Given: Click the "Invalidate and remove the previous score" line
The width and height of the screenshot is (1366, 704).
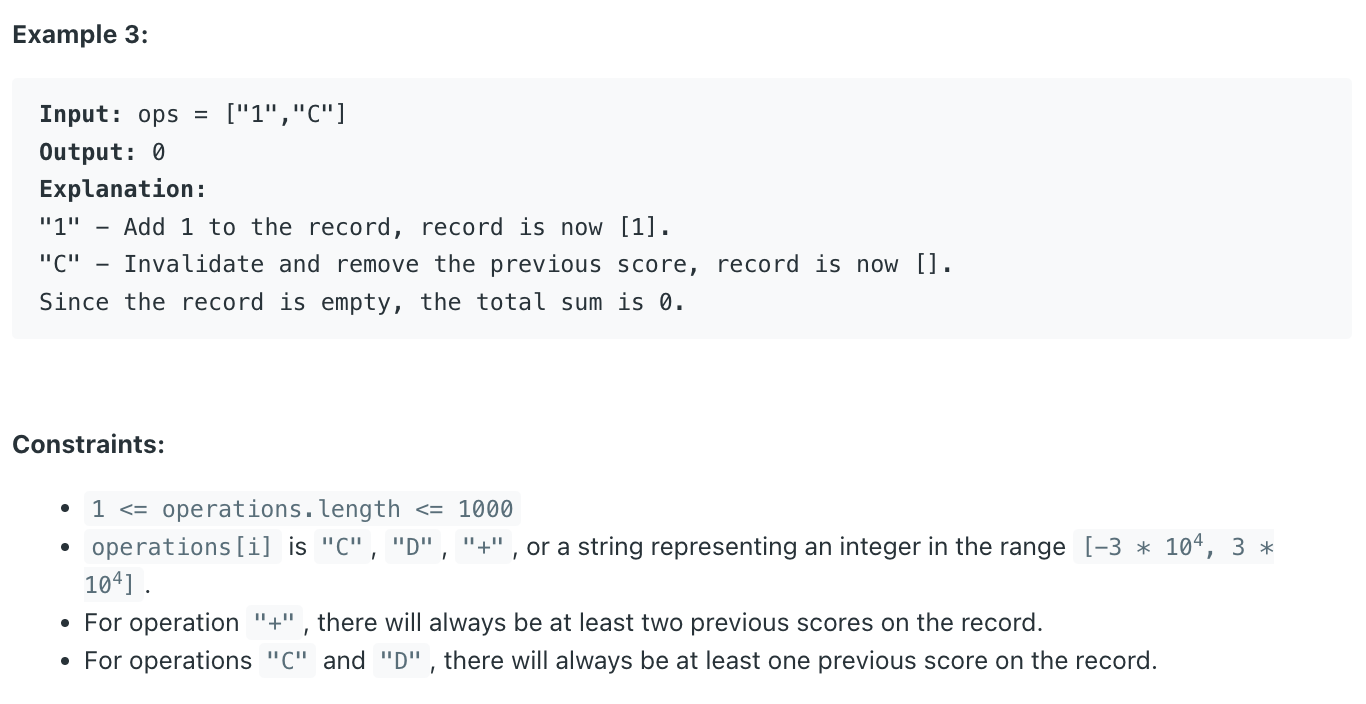Looking at the screenshot, I should pyautogui.click(x=496, y=264).
